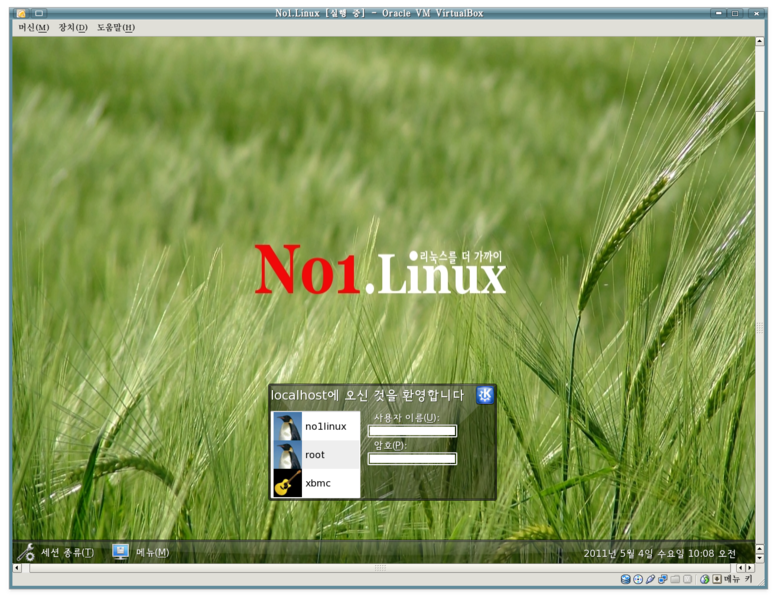Open the 머신(M) menu

[x=34, y=27]
